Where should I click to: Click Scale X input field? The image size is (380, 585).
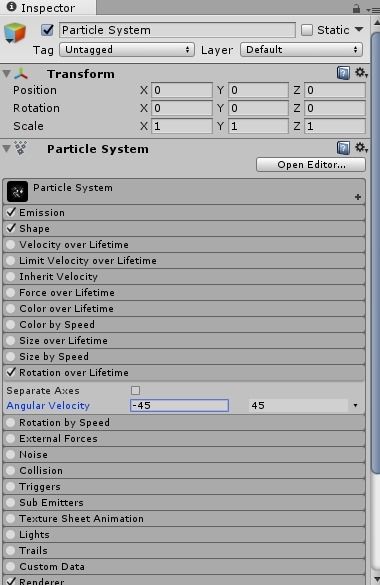[182, 126]
